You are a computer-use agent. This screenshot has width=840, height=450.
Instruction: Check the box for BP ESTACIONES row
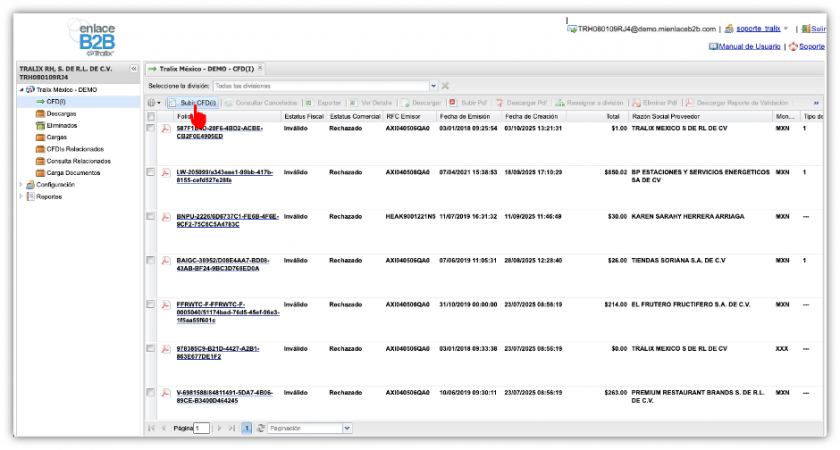[151, 172]
